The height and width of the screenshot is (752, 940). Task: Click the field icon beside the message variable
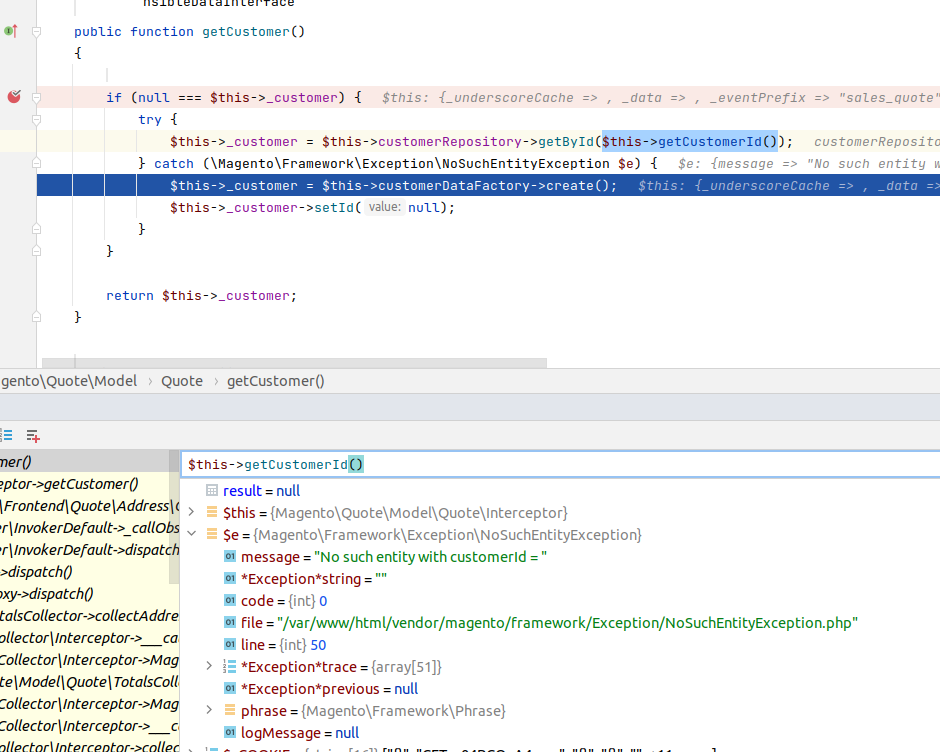pos(232,556)
